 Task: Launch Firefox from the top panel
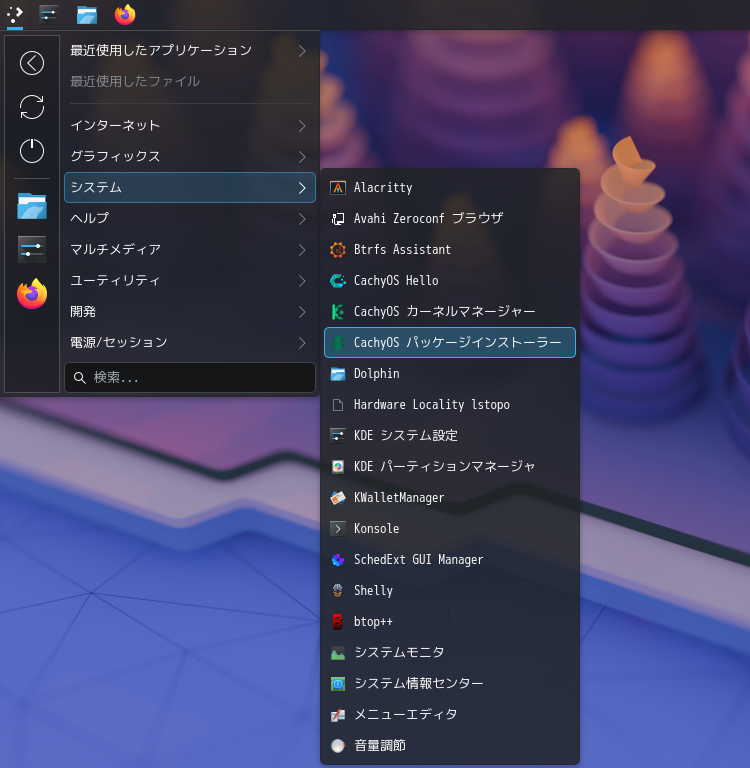125,14
